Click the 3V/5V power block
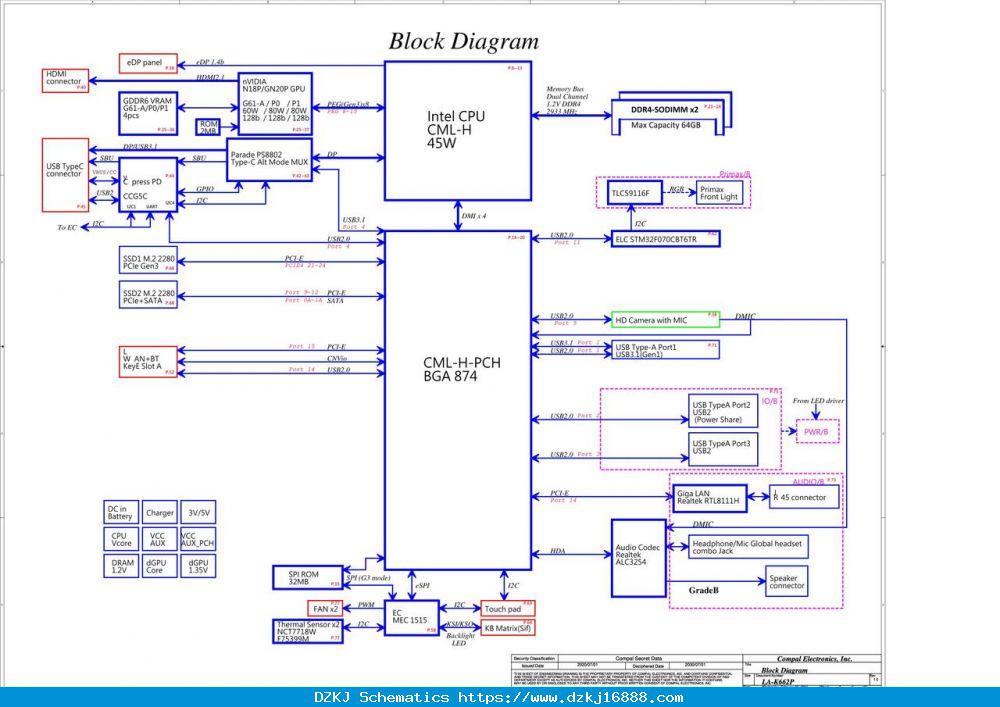 click(x=198, y=513)
